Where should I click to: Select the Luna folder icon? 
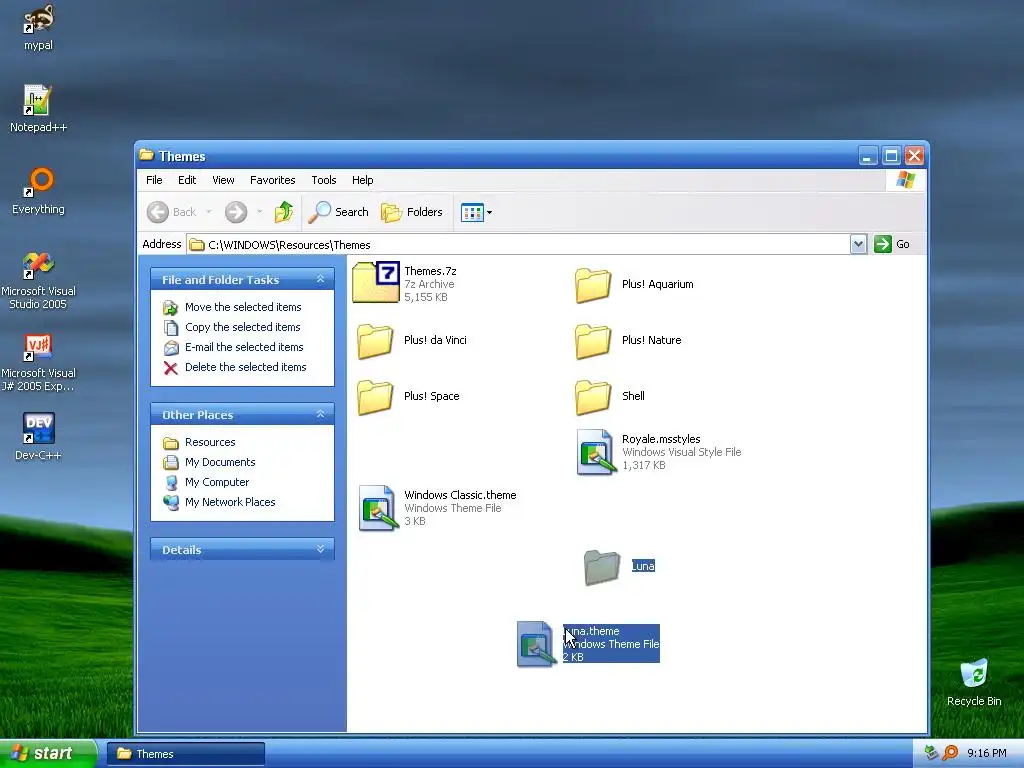pos(602,567)
